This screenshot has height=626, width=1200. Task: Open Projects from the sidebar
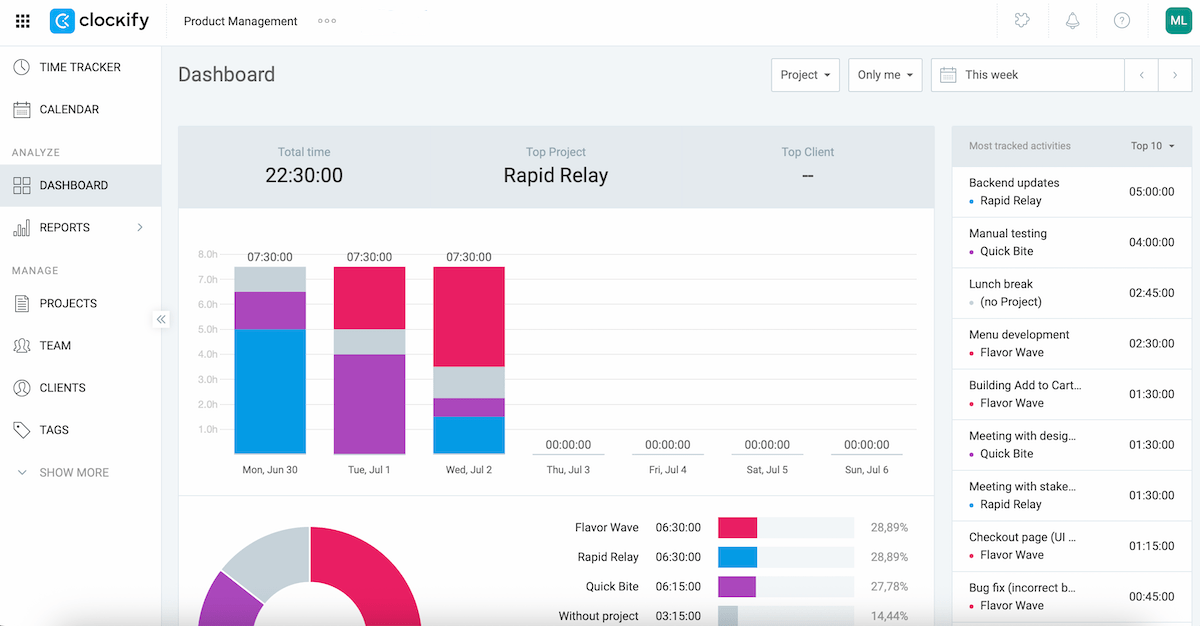click(68, 303)
